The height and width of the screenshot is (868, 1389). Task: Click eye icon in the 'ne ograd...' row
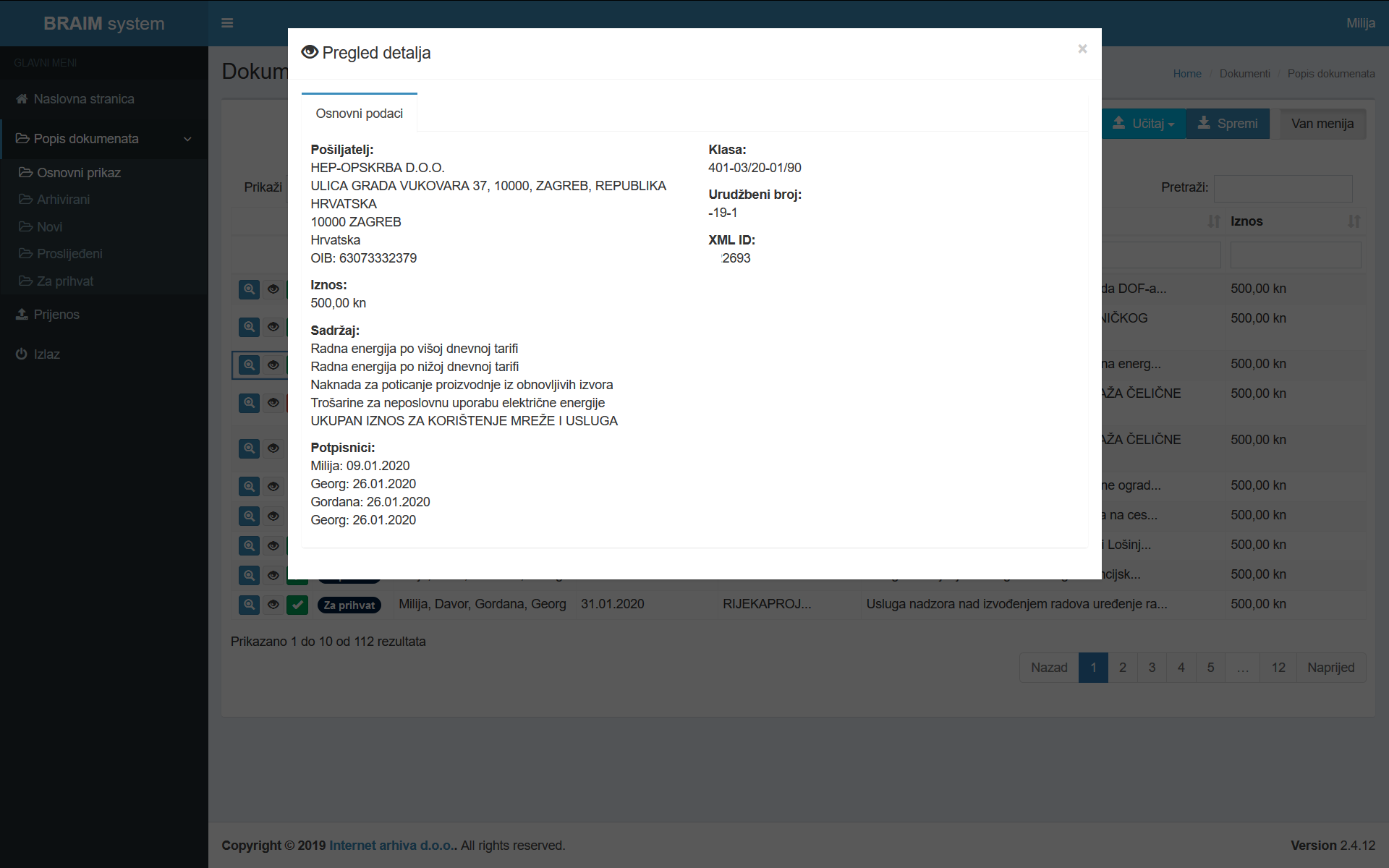pyautogui.click(x=273, y=486)
